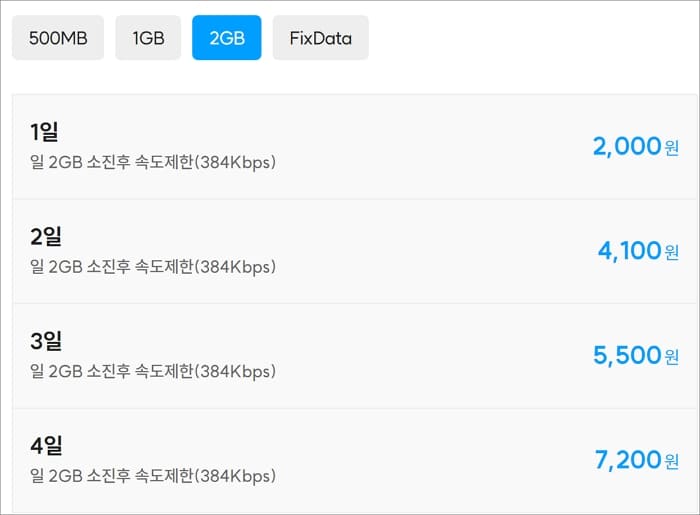
Task: Switch to the 1GB data tab
Action: coord(148,37)
